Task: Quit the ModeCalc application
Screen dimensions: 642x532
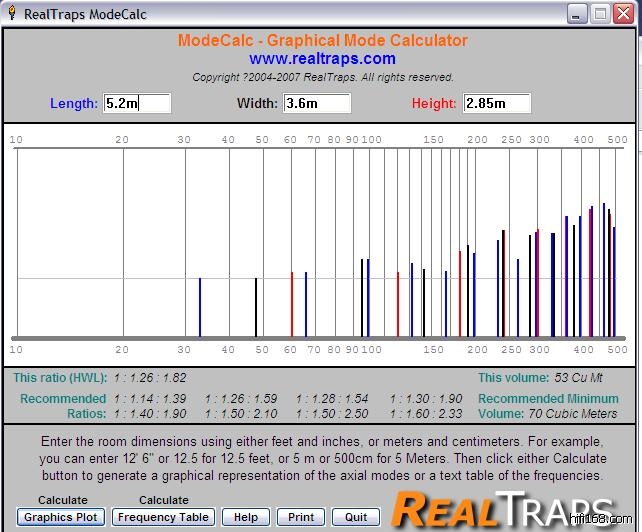Action: [x=356, y=517]
